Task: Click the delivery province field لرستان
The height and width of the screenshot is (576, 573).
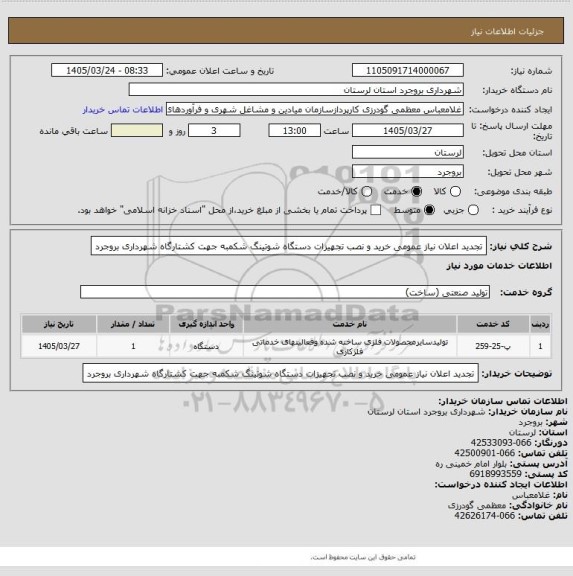Action: pyautogui.click(x=408, y=152)
